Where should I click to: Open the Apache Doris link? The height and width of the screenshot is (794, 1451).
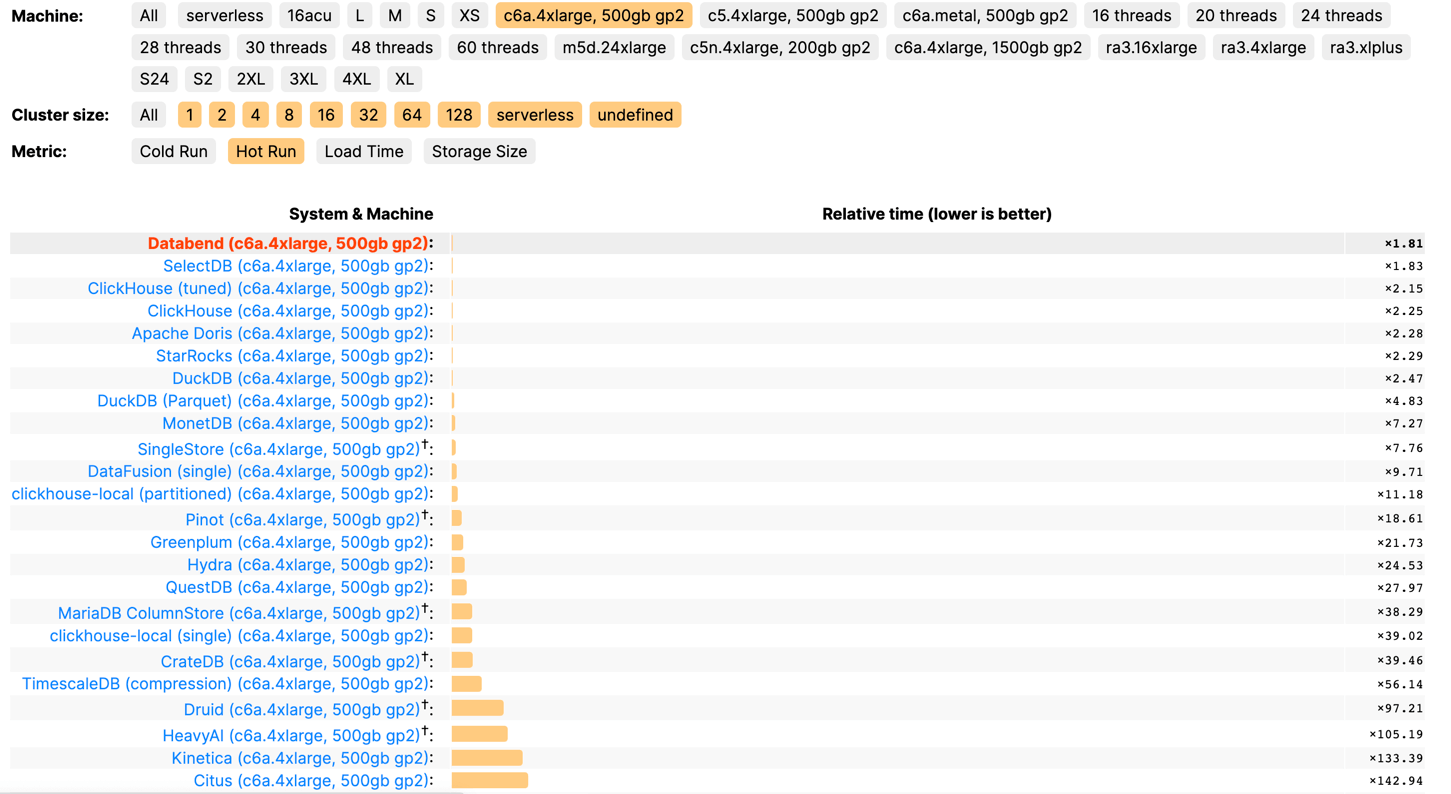click(280, 333)
